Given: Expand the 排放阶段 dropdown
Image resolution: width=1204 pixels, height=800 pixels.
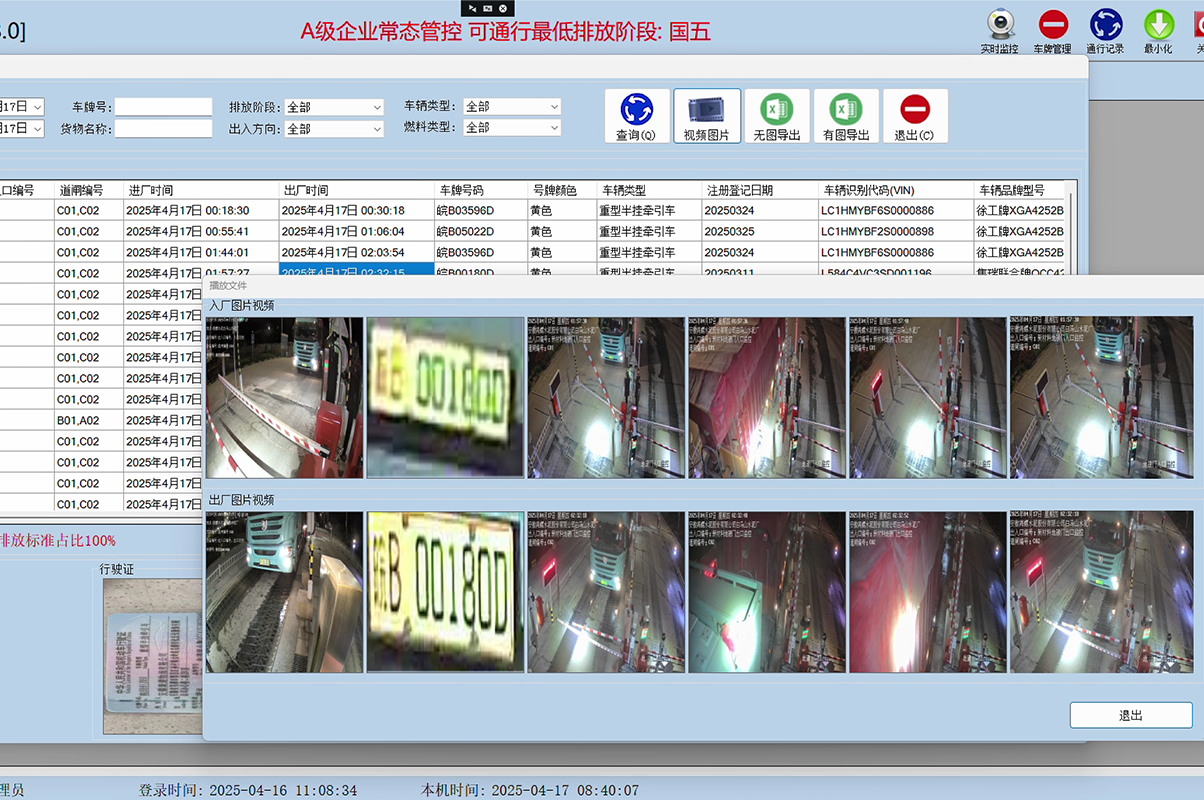Looking at the screenshot, I should (x=334, y=107).
